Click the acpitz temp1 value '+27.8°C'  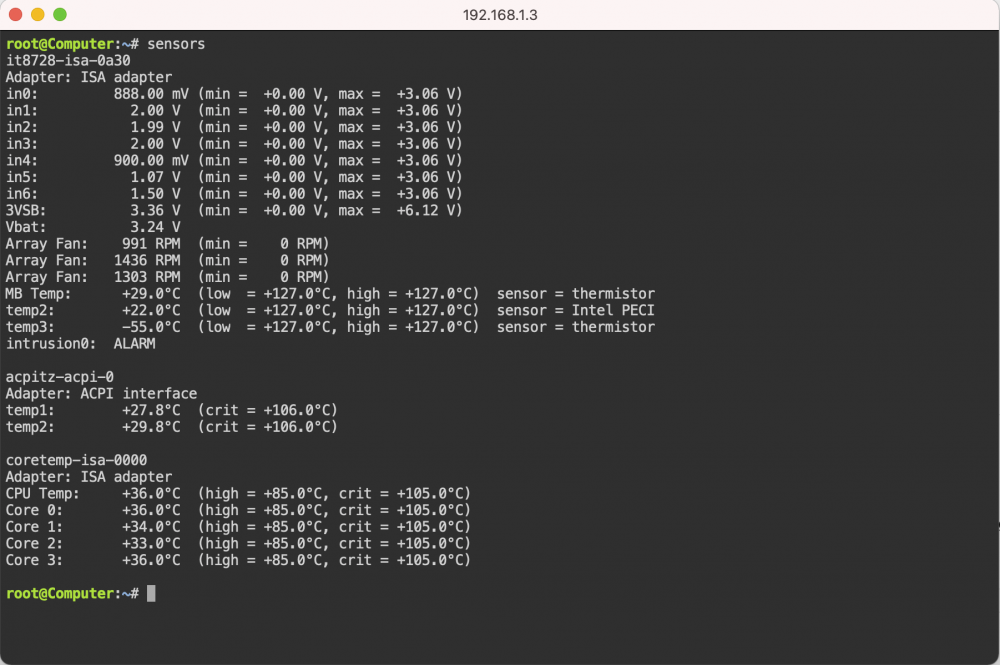(151, 410)
